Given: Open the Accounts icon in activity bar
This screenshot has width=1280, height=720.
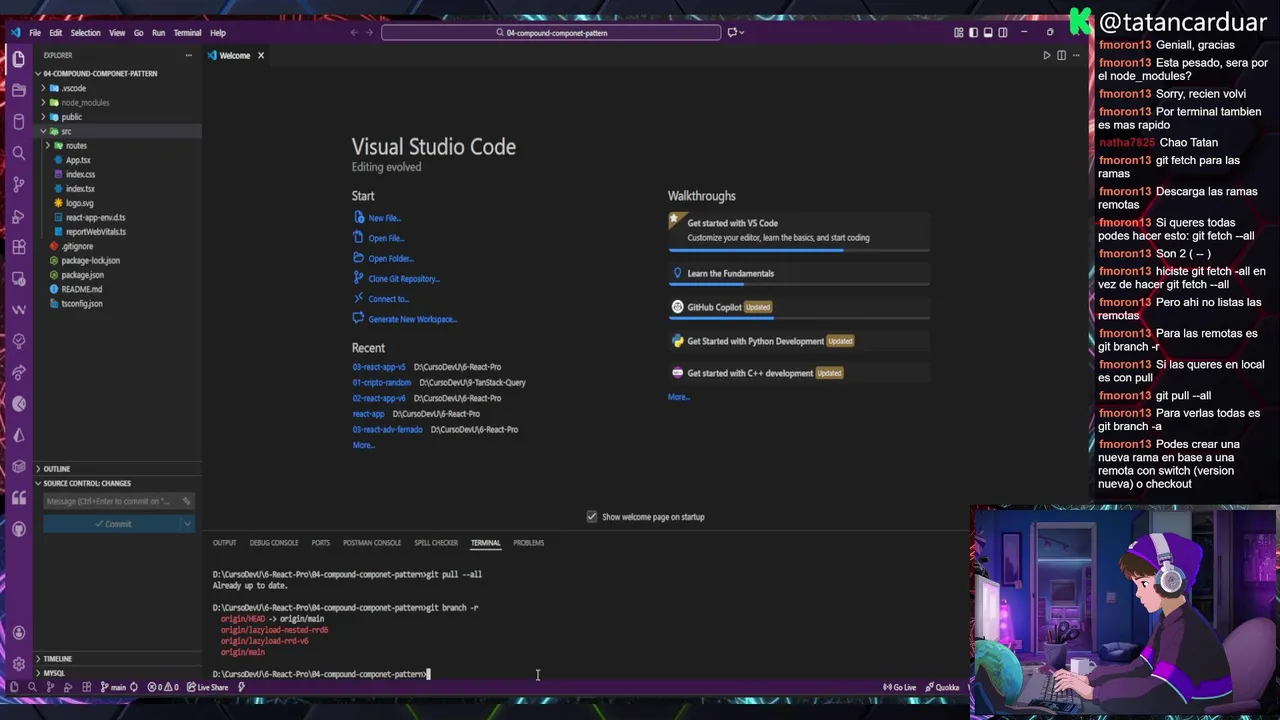Looking at the screenshot, I should click(x=18, y=633).
